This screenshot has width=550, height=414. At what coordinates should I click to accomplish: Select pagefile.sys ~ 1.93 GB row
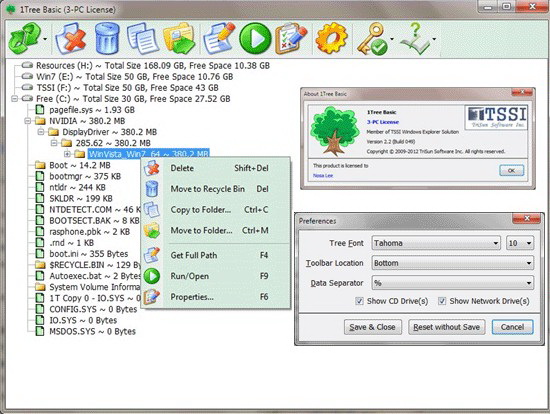[x=85, y=110]
